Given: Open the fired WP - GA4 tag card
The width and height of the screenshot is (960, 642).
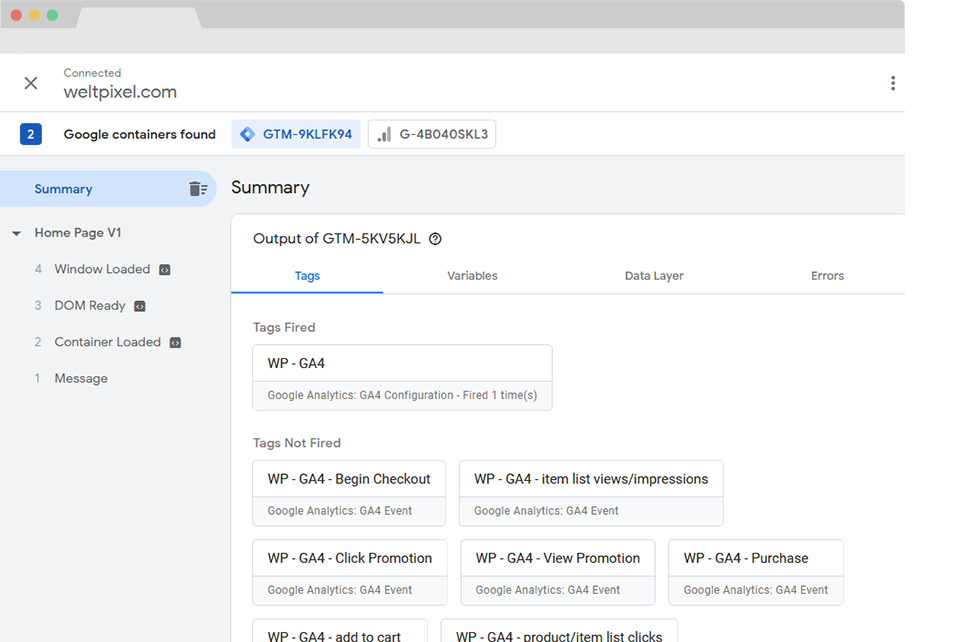Looking at the screenshot, I should pos(402,377).
